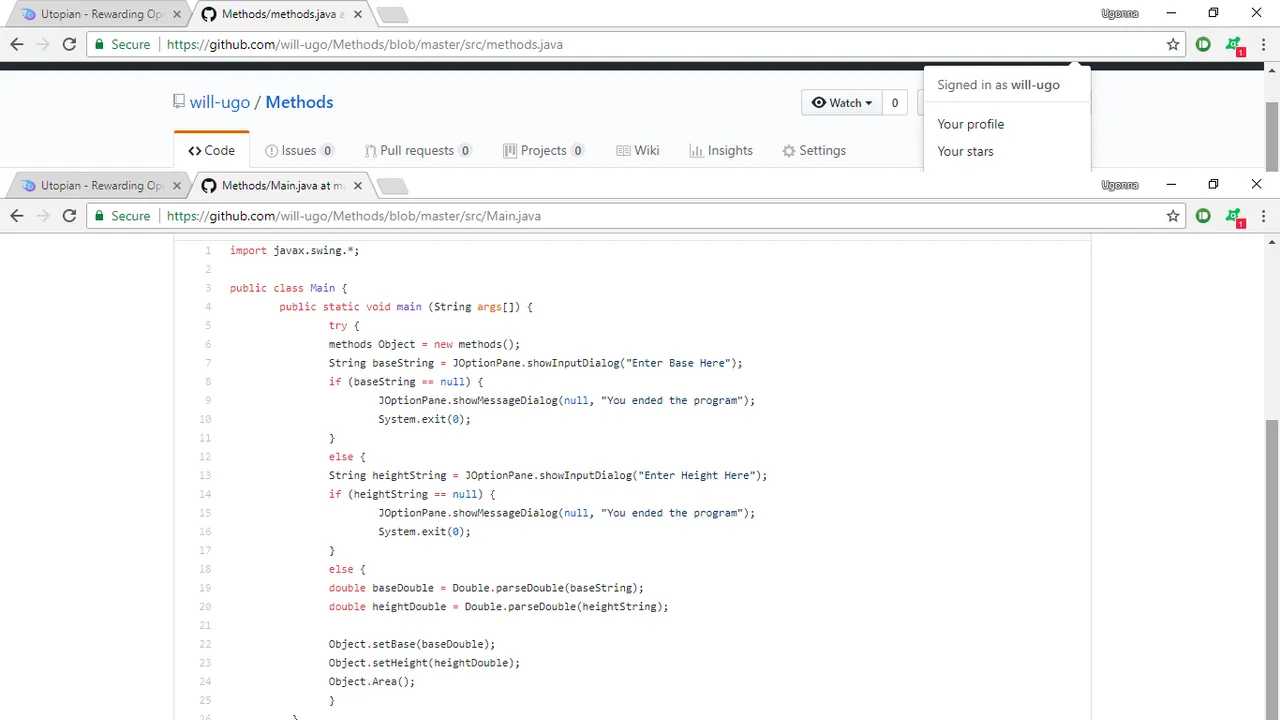Open the Pull requests tab

click(417, 151)
